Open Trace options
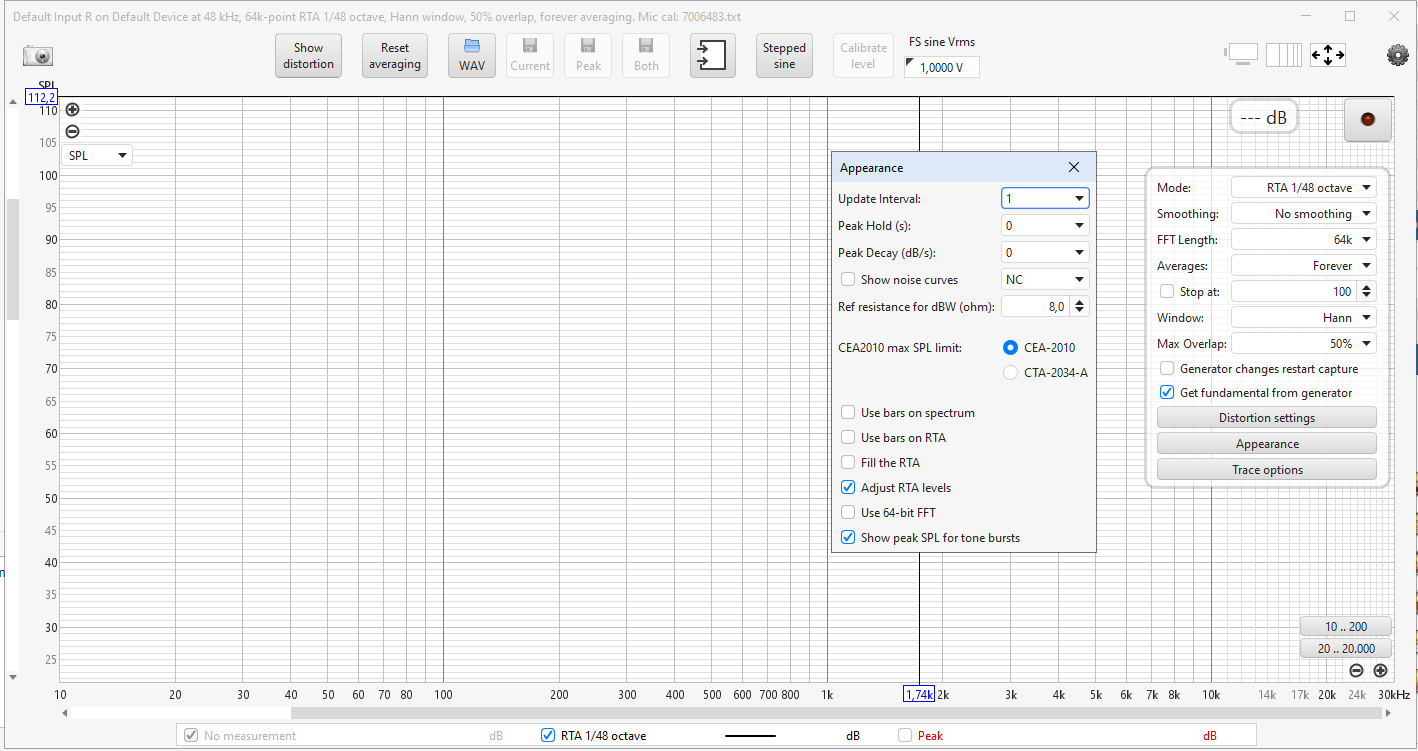The width and height of the screenshot is (1418, 751). click(1267, 470)
